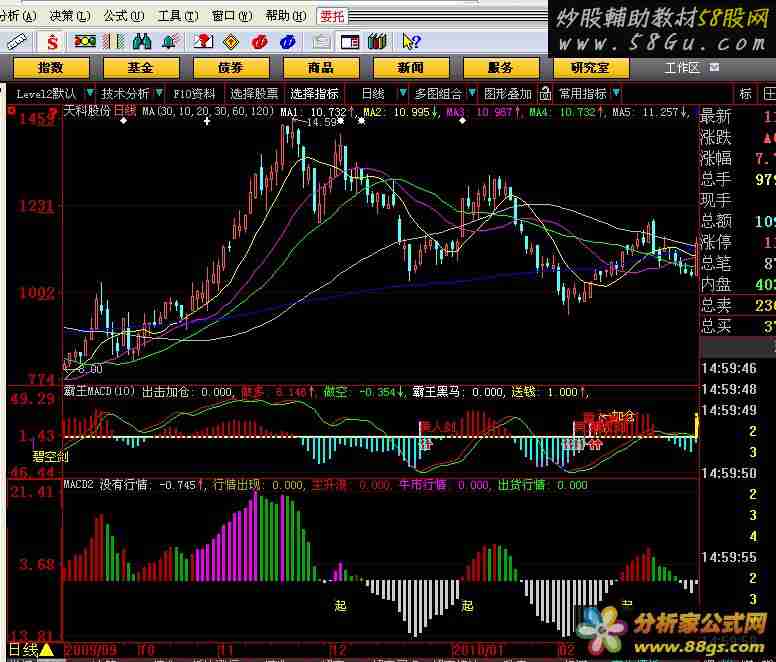The width and height of the screenshot is (776, 662).
Task: Click the 碧空剑 signal label
Action: (50, 456)
